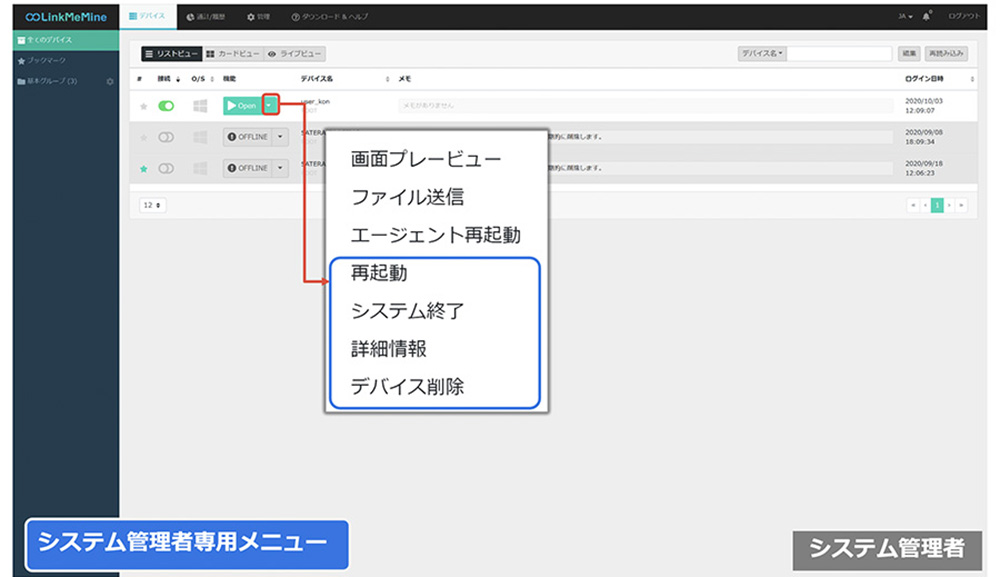This screenshot has height=577, width=1000.
Task: Click the OFFLINE button in the 2020/09/08 row
Action: [247, 136]
